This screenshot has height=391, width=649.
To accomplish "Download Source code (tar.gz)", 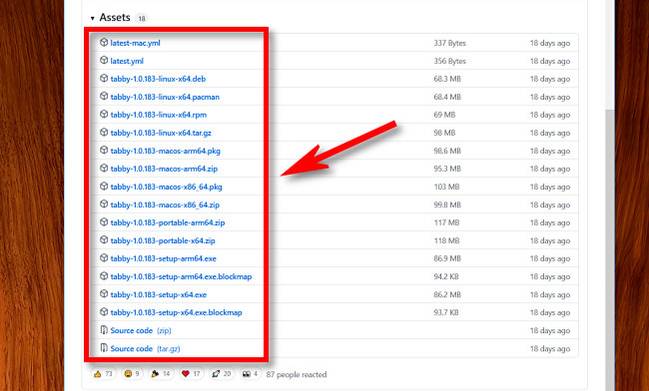I will pos(145,348).
